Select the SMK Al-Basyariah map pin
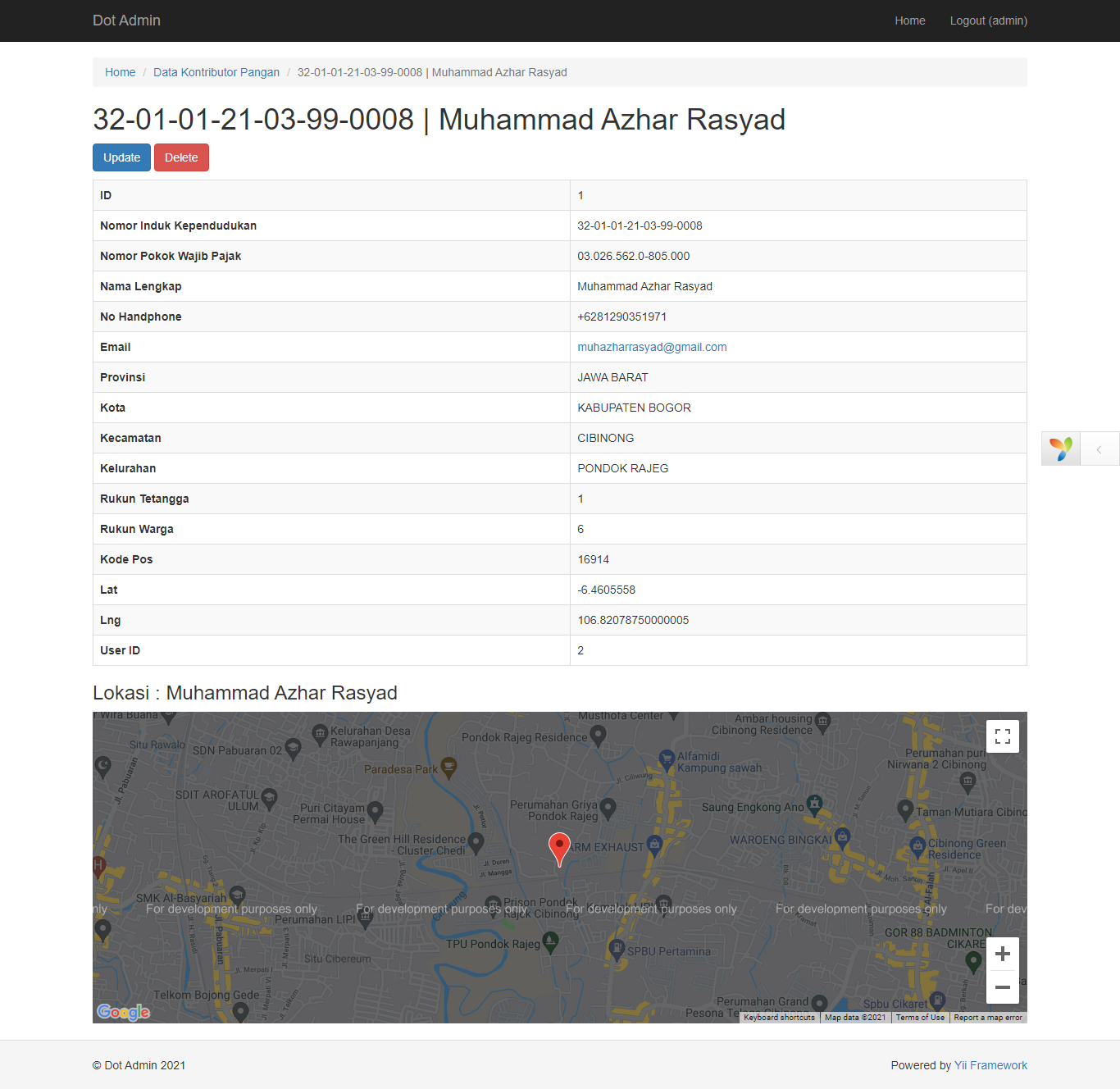 [x=237, y=895]
